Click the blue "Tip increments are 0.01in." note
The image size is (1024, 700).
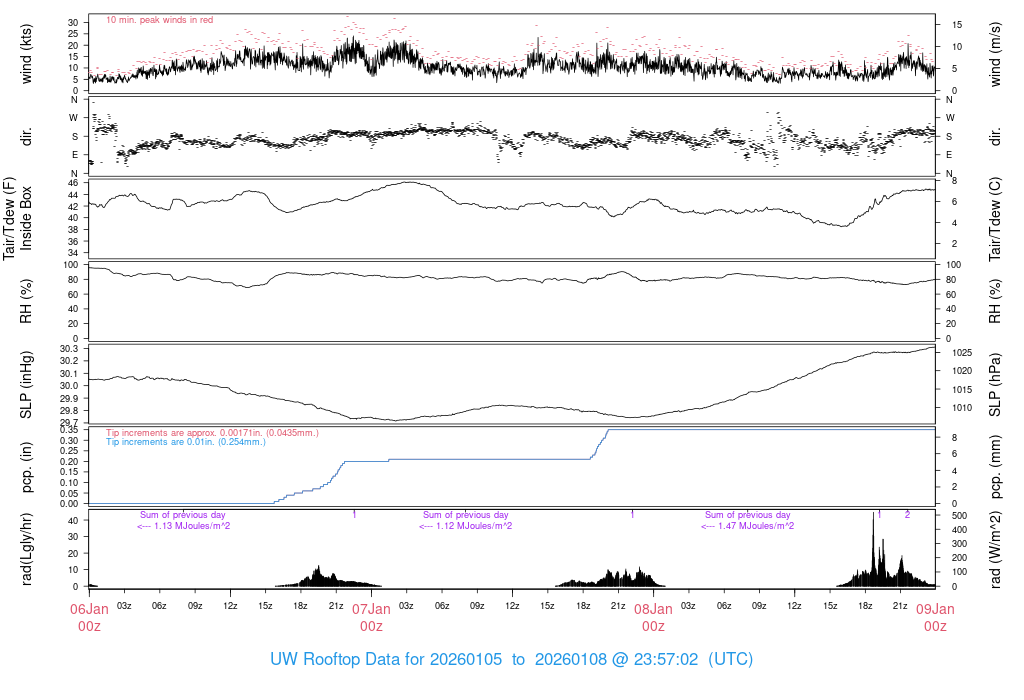pos(186,442)
